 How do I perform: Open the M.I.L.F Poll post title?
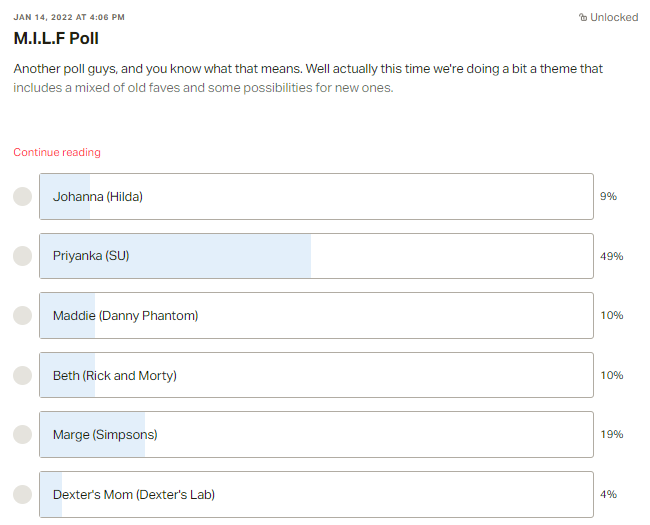[56, 39]
